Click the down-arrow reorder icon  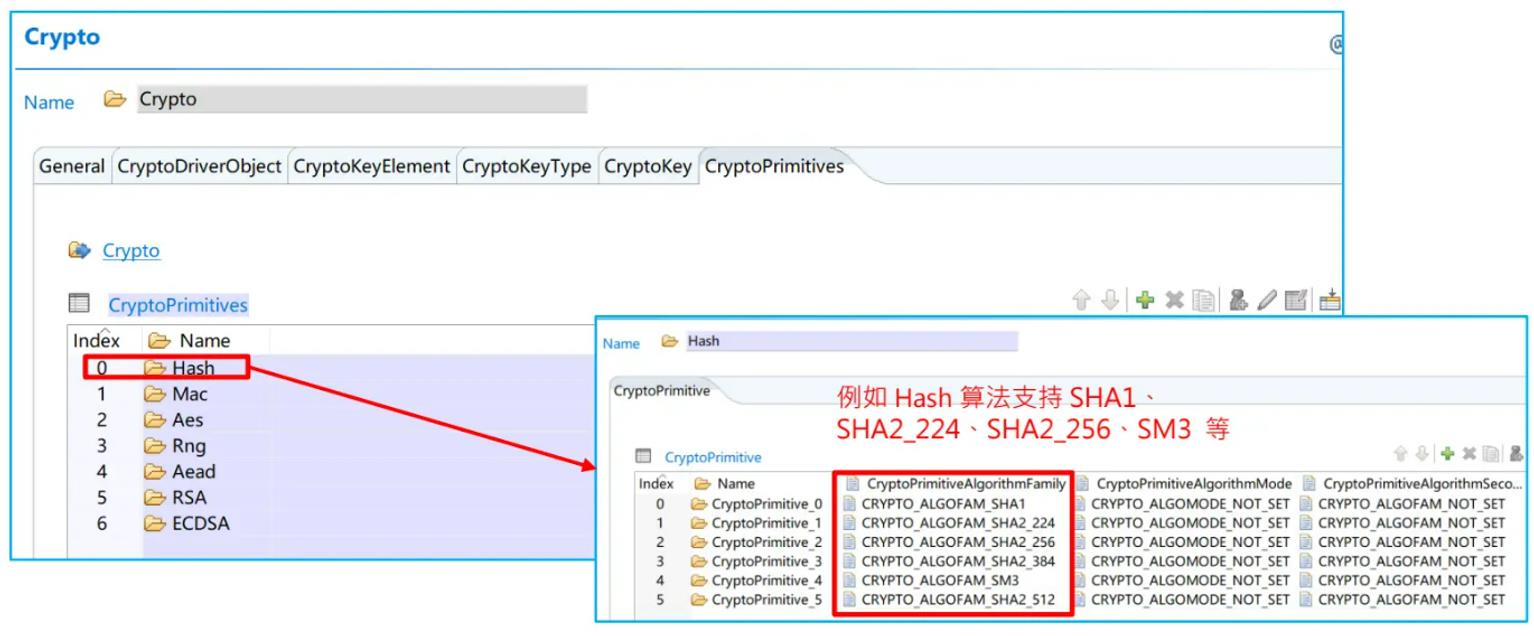1110,300
